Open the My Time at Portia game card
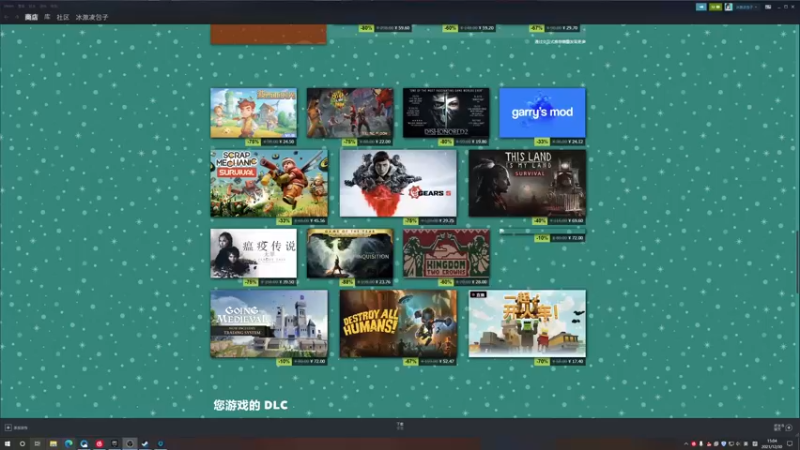This screenshot has height=450, width=800. click(254, 112)
